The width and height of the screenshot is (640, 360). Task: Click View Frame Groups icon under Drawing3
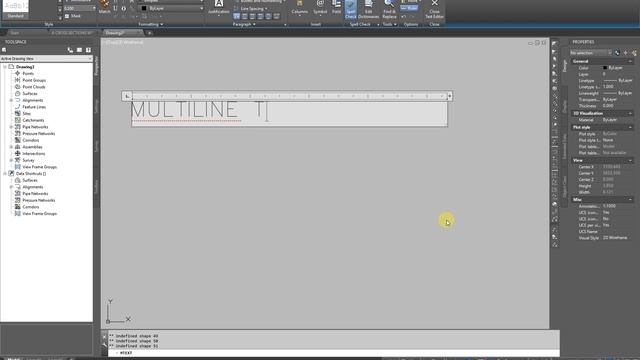[18, 167]
